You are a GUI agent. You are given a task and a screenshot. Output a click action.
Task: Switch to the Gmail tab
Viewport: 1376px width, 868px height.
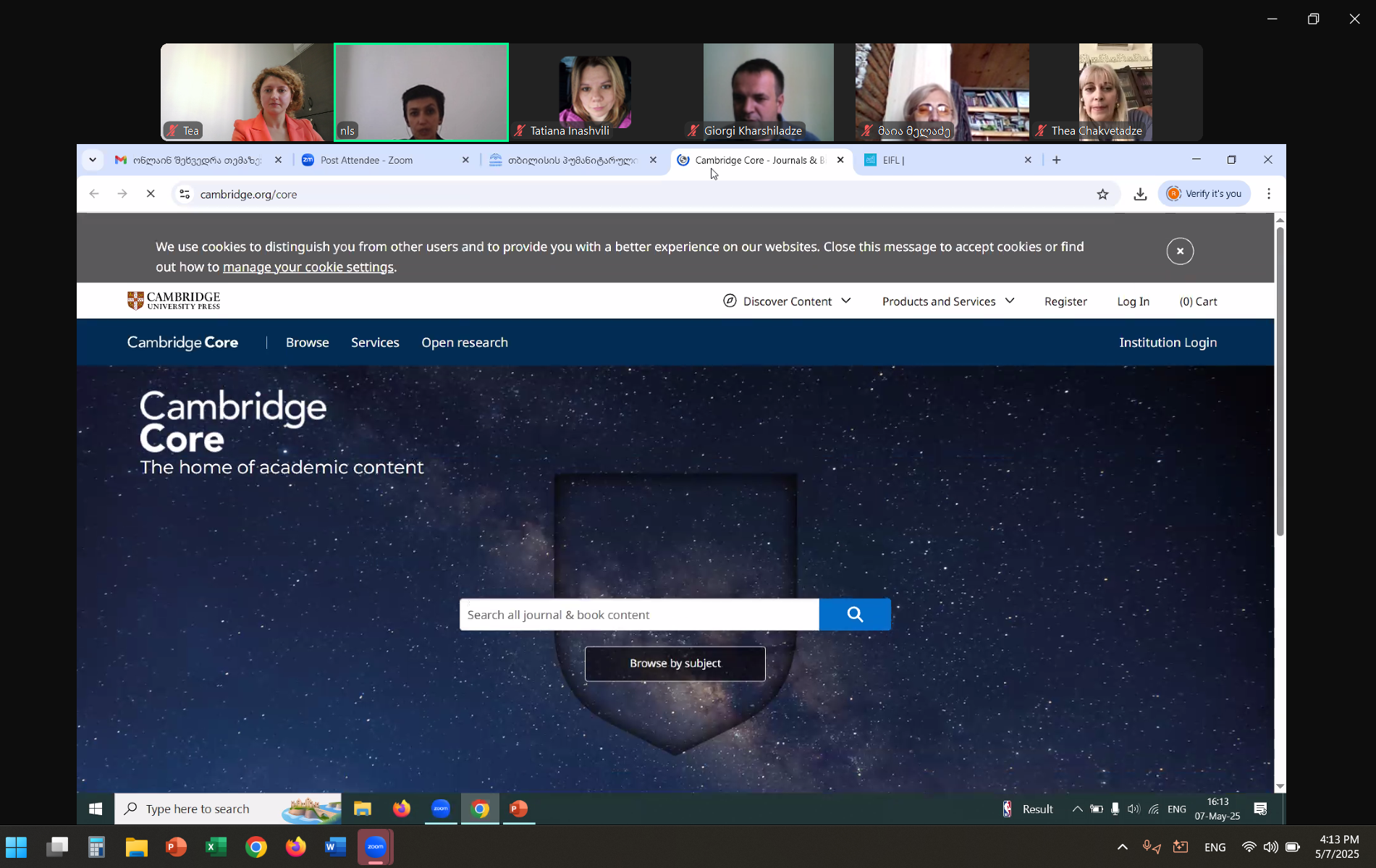coord(196,160)
